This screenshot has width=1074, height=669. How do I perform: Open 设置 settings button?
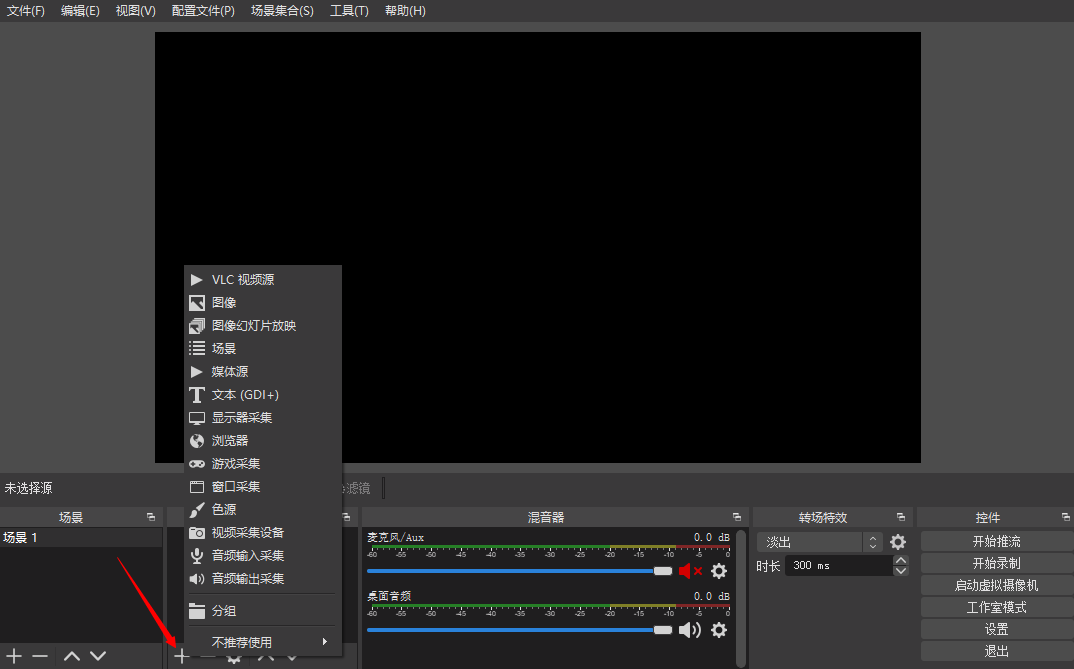pos(997,629)
